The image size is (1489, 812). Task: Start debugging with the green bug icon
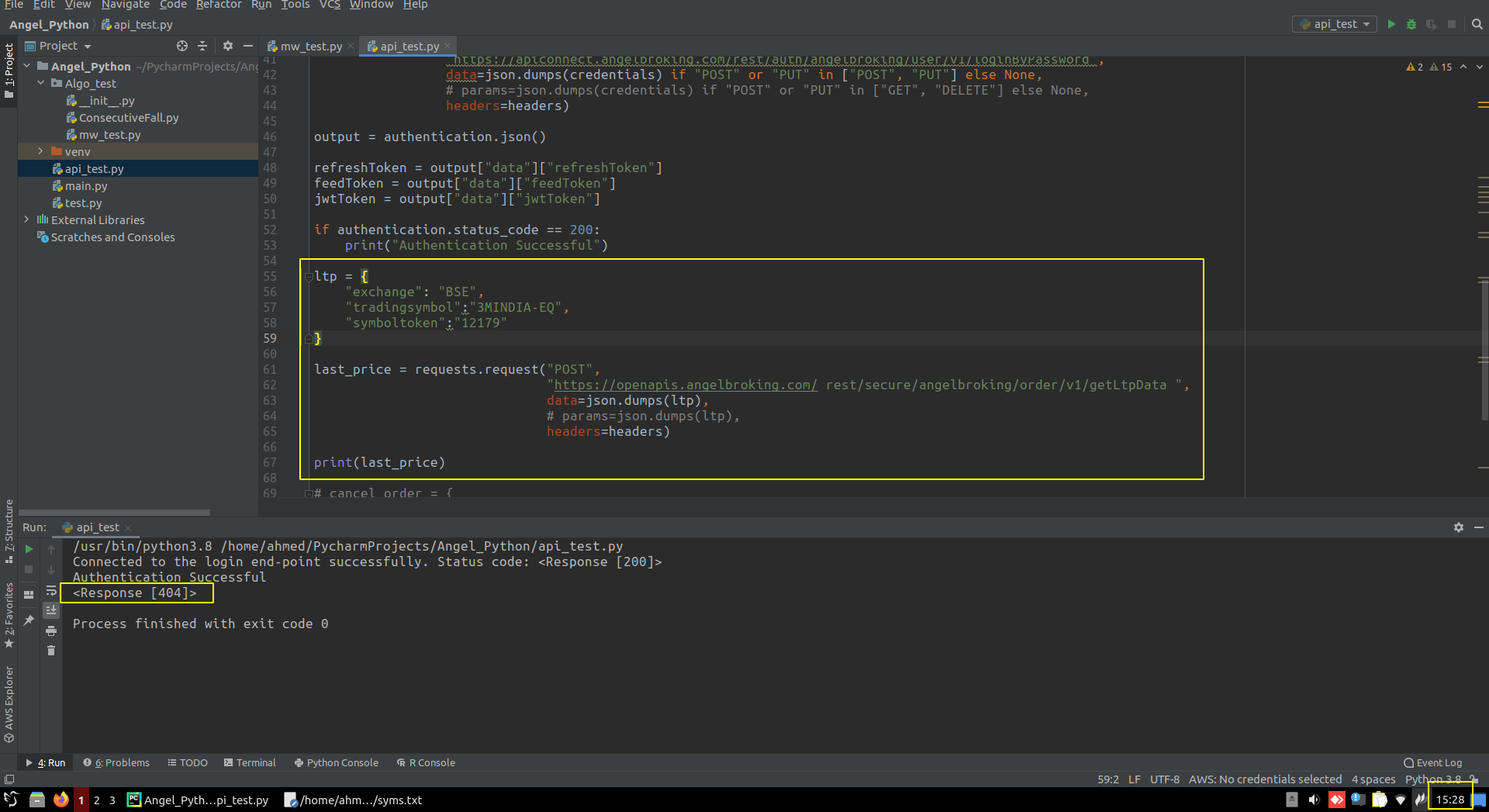click(x=1411, y=24)
